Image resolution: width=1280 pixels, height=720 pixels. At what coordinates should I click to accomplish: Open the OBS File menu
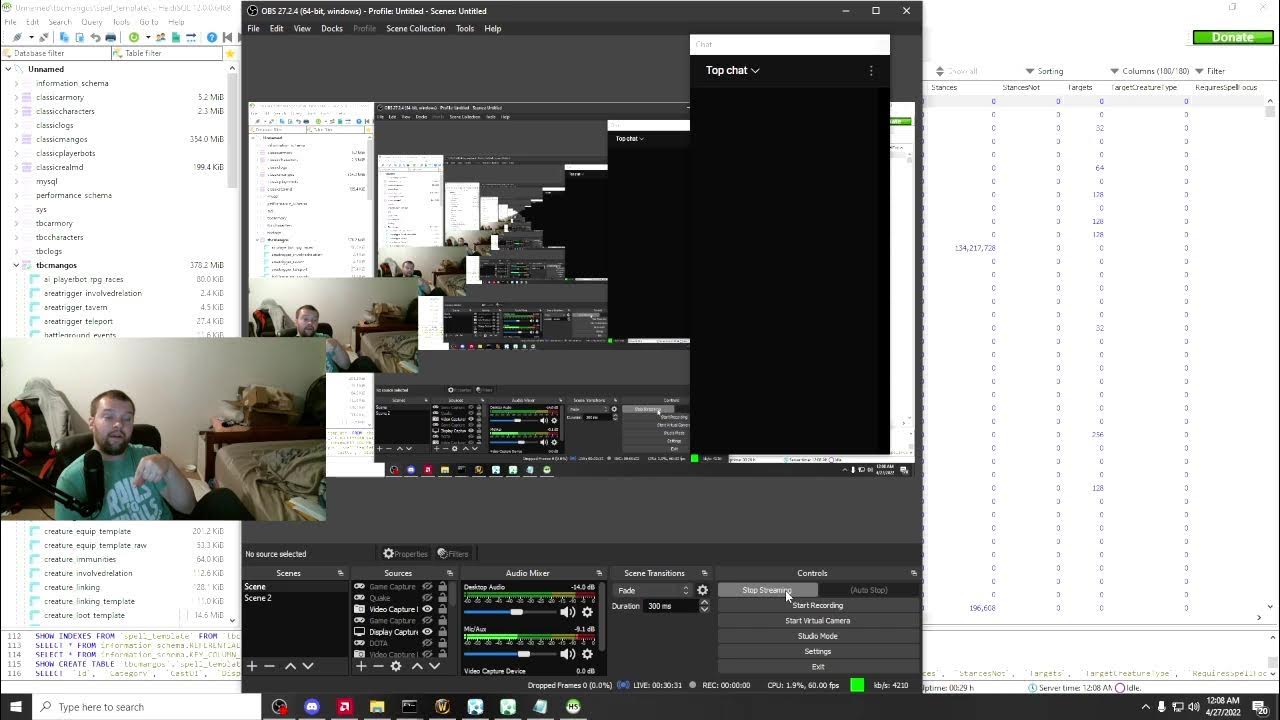254,29
